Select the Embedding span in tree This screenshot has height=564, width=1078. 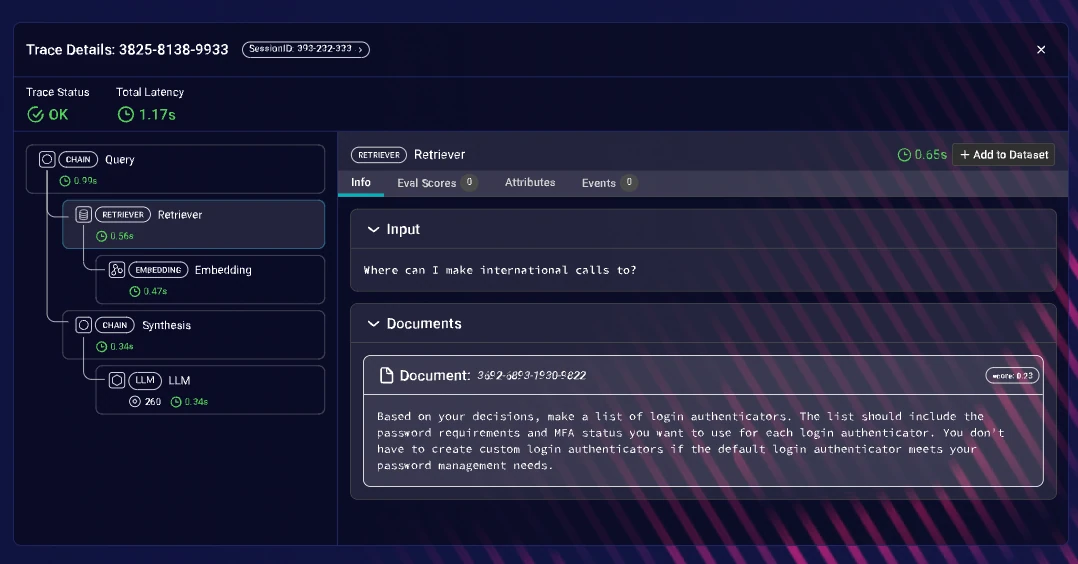tap(210, 280)
